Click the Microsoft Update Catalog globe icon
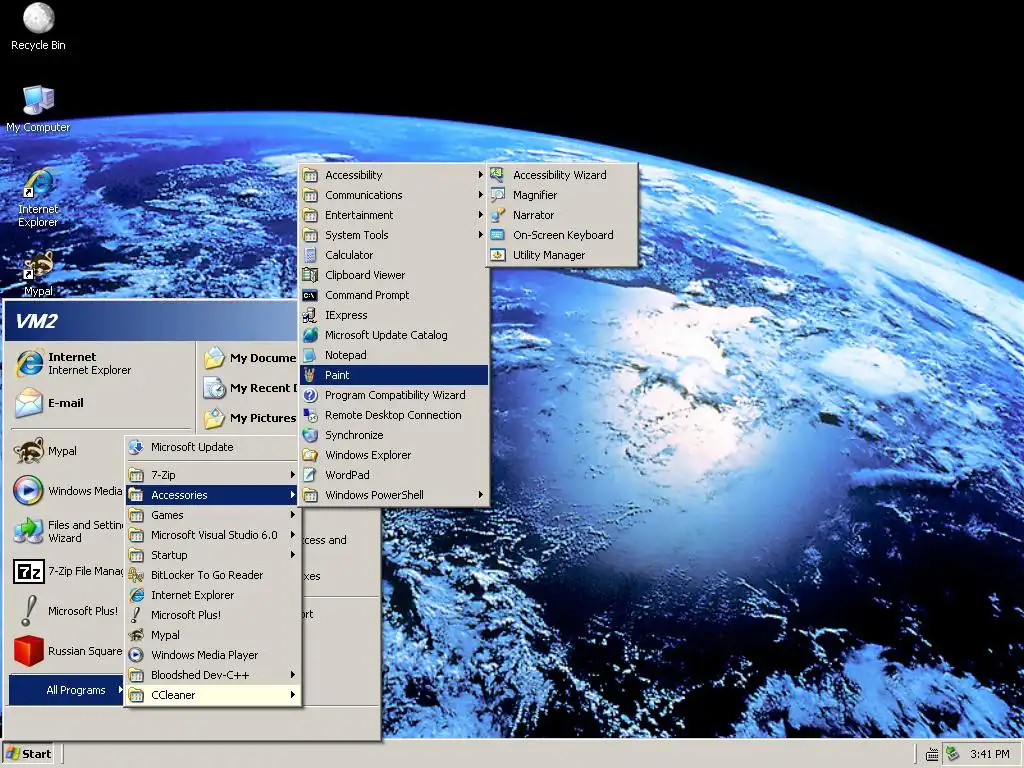The height and width of the screenshot is (768, 1024). tap(310, 335)
